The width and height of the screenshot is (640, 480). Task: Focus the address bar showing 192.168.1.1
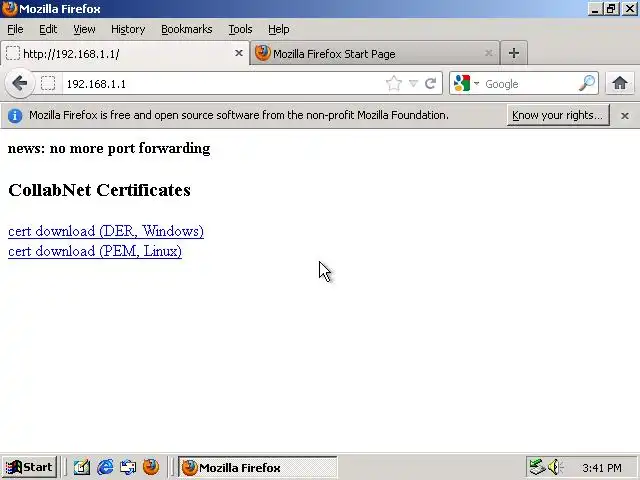[x=224, y=84]
